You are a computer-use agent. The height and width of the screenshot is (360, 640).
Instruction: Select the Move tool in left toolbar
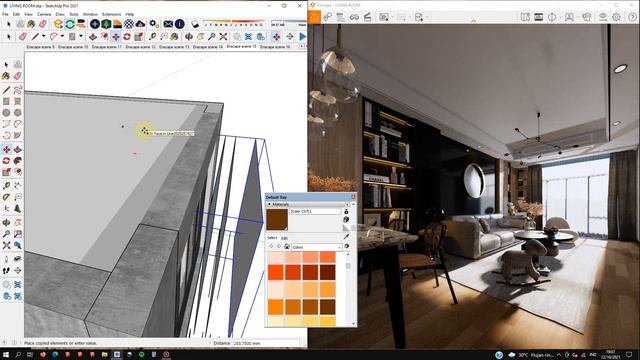pyautogui.click(x=6, y=149)
